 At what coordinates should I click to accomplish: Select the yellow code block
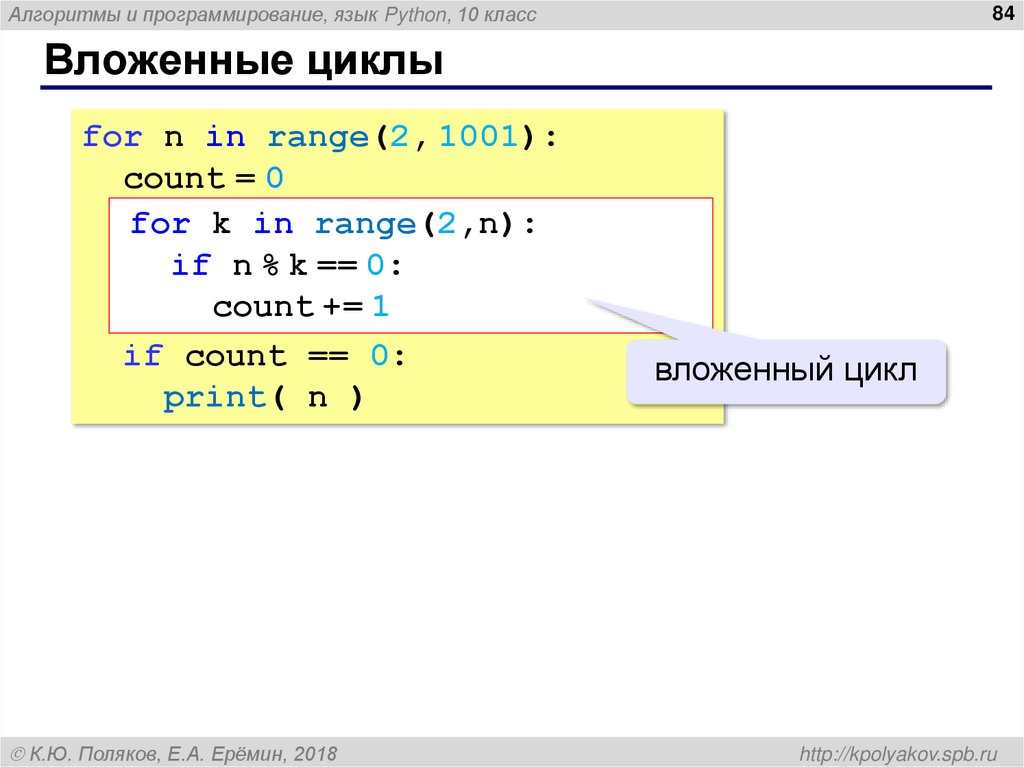click(400, 265)
